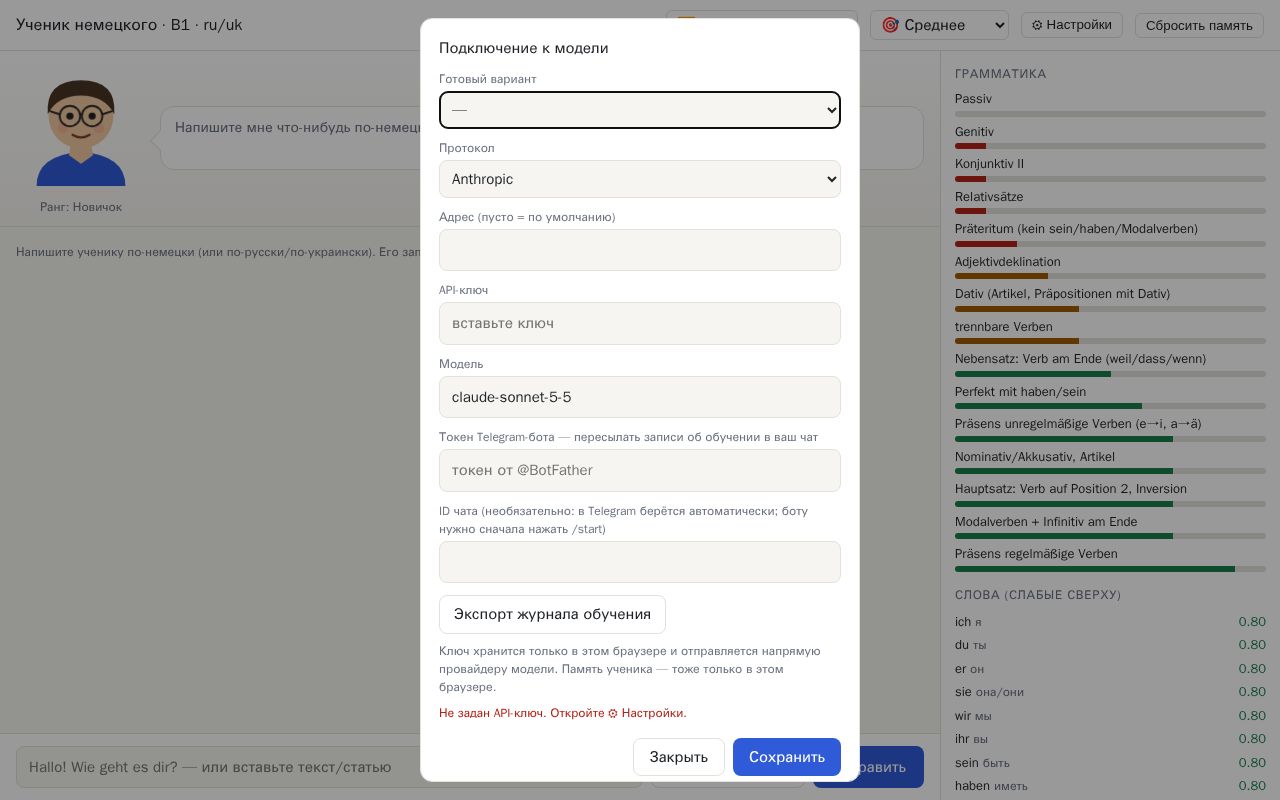
Task: Click Nebensatz: Verb am Ende item
Action: pos(1110,364)
